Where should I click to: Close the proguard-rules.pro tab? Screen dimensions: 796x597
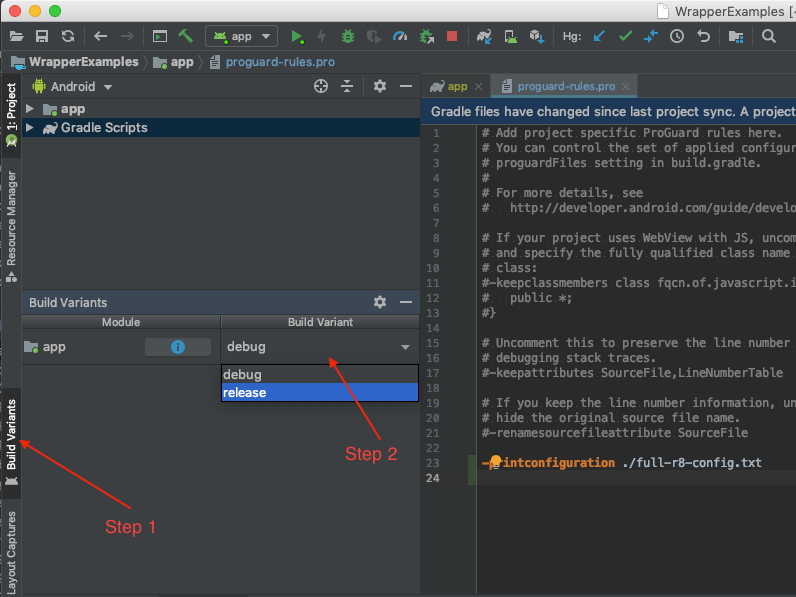(626, 87)
